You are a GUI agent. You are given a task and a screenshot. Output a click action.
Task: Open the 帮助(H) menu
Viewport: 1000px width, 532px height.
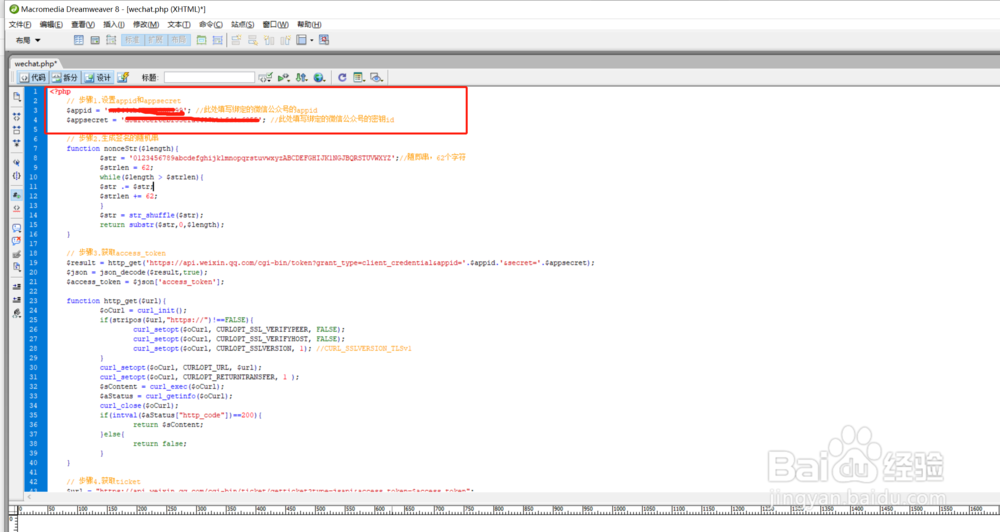point(309,24)
